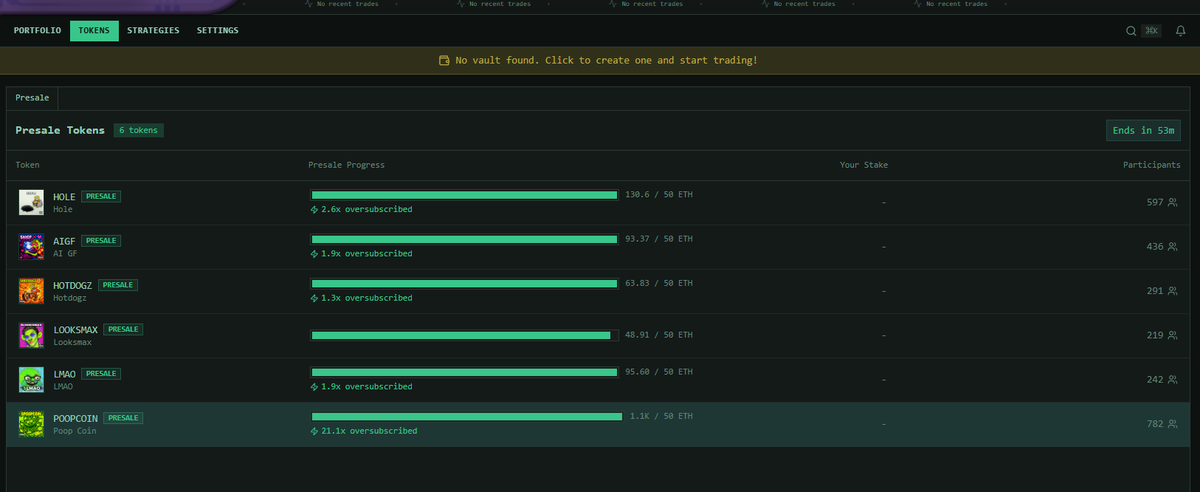1200x492 pixels.
Task: Click the POOPCOIN presale progress bar
Action: [465, 416]
